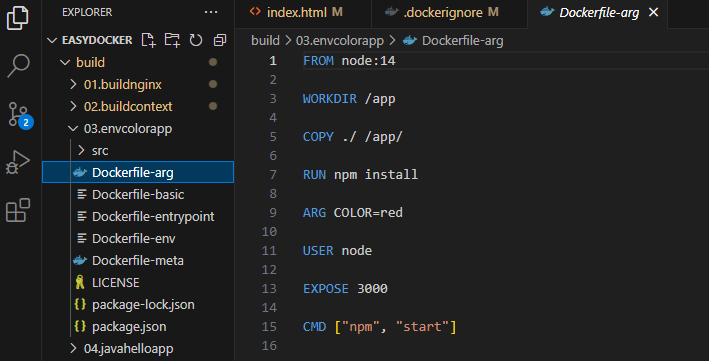
Task: Click the braces icon beside package.json
Action: pos(80,326)
